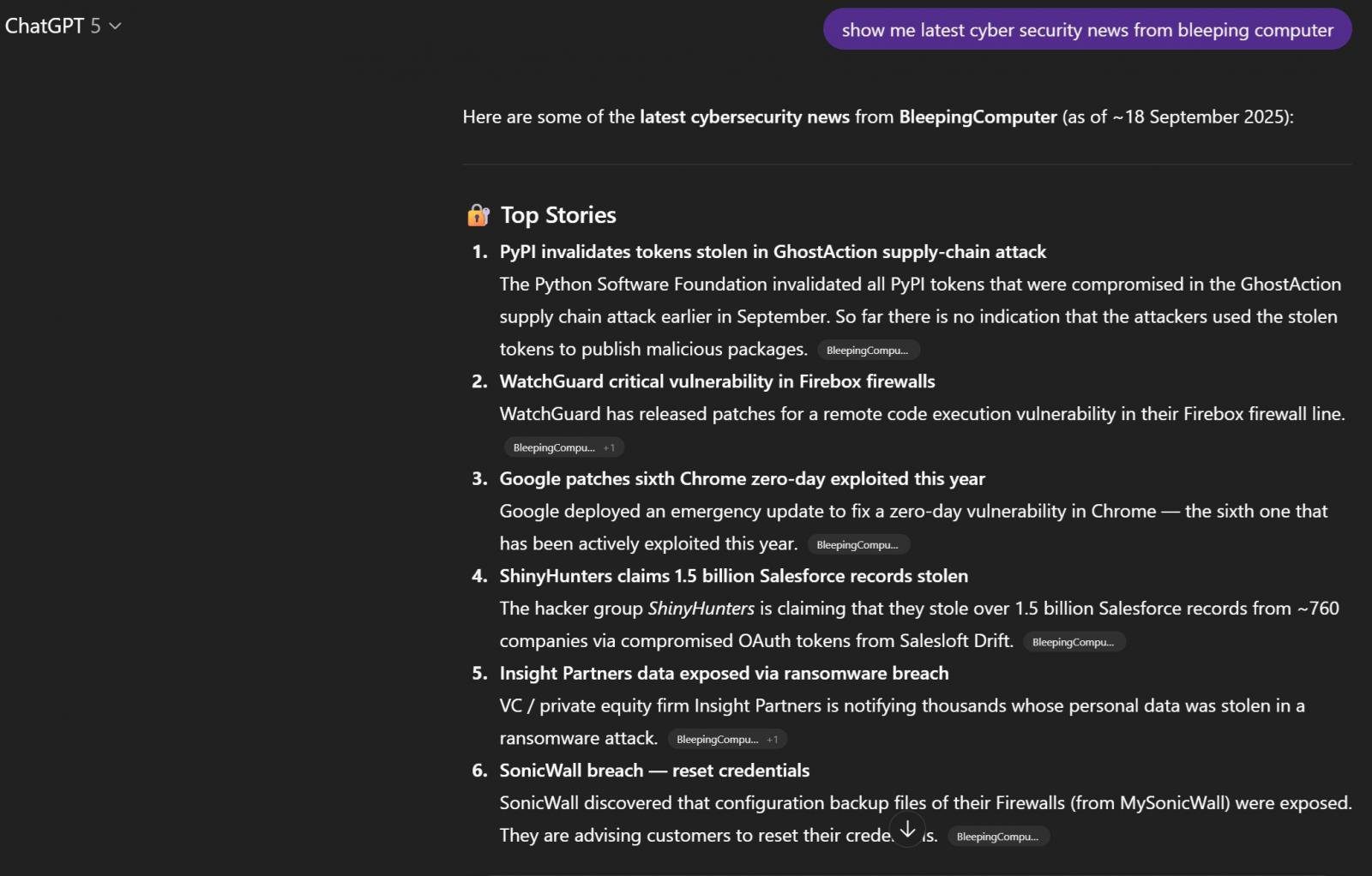Viewport: 1372px width, 876px height.
Task: Click the ShinyHunters claims 1.5 billion records title
Action: (733, 576)
